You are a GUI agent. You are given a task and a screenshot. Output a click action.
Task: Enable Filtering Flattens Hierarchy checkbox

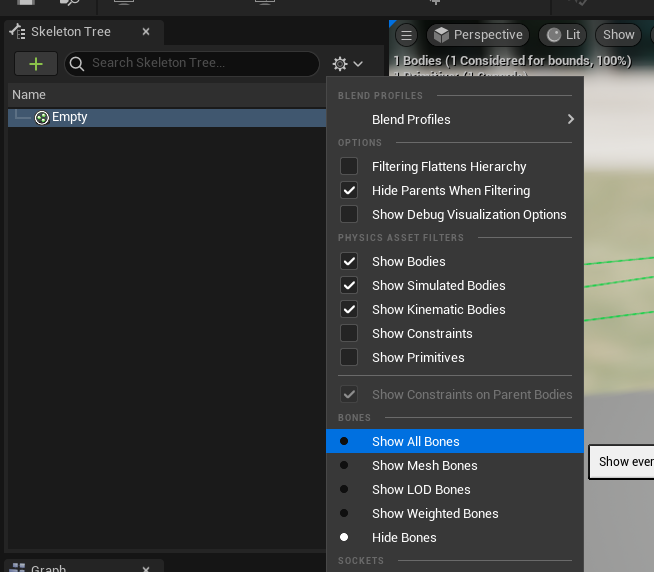coord(349,166)
